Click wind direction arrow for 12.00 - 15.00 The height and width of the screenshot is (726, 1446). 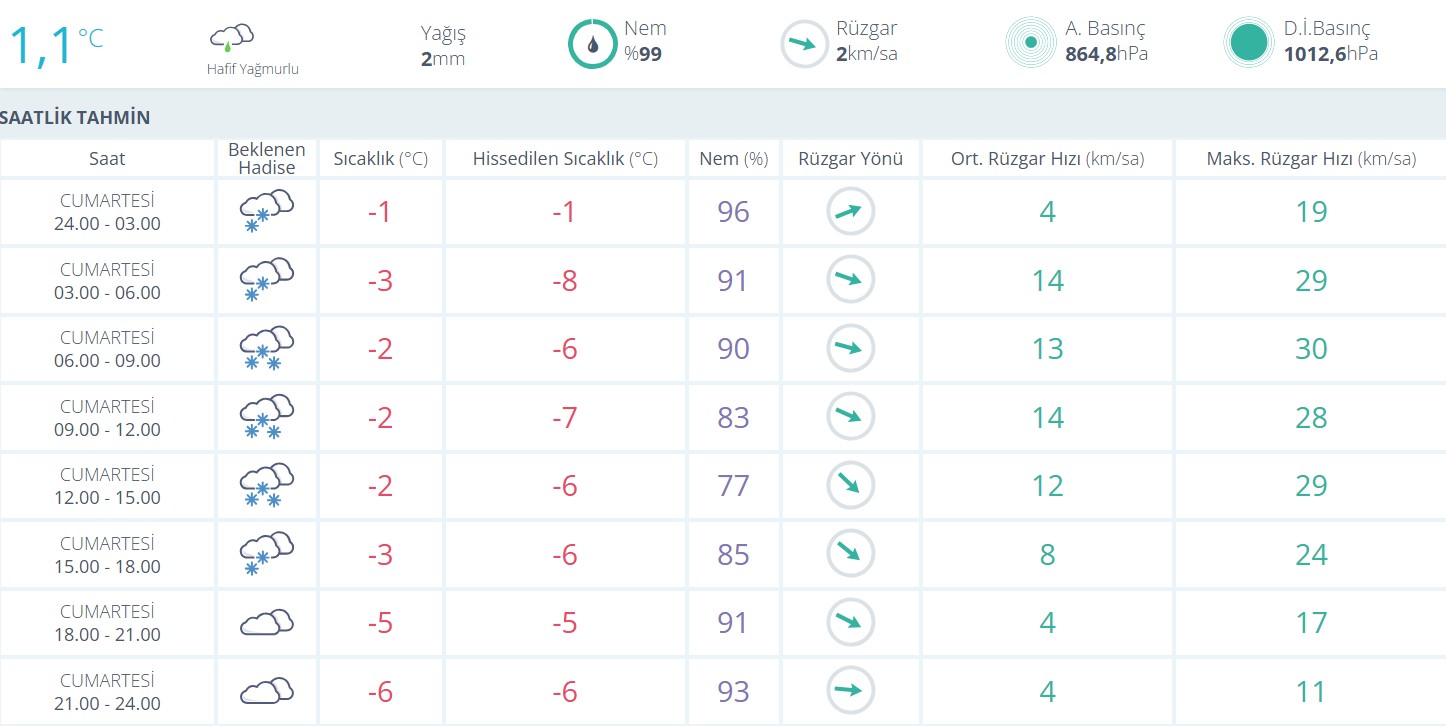(850, 485)
